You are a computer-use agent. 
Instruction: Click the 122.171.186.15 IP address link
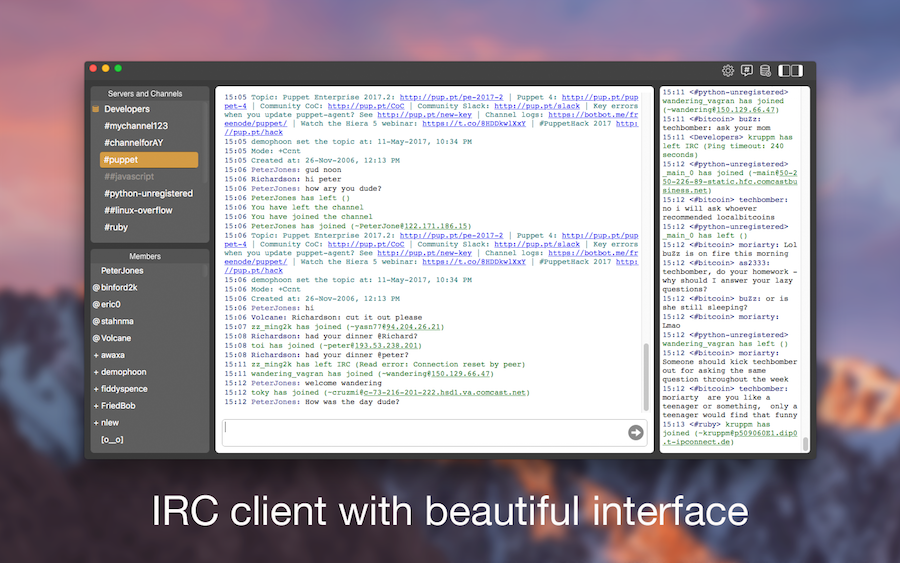436,226
